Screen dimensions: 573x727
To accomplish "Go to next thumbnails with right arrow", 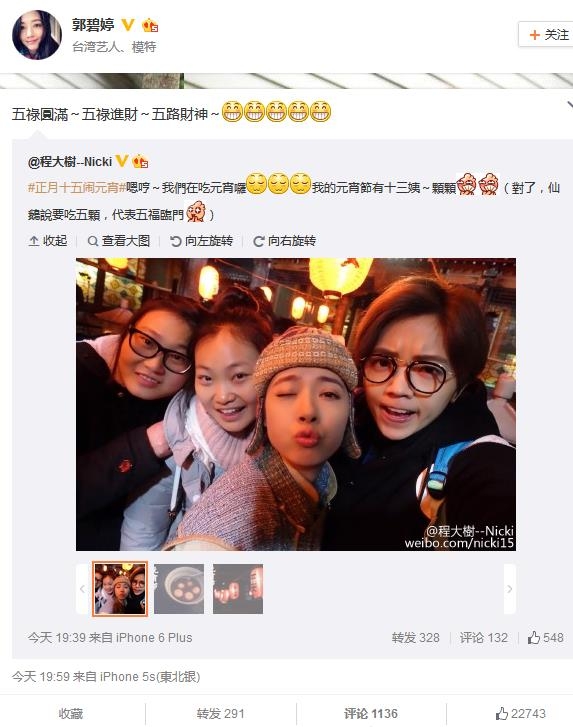I will click(x=509, y=589).
